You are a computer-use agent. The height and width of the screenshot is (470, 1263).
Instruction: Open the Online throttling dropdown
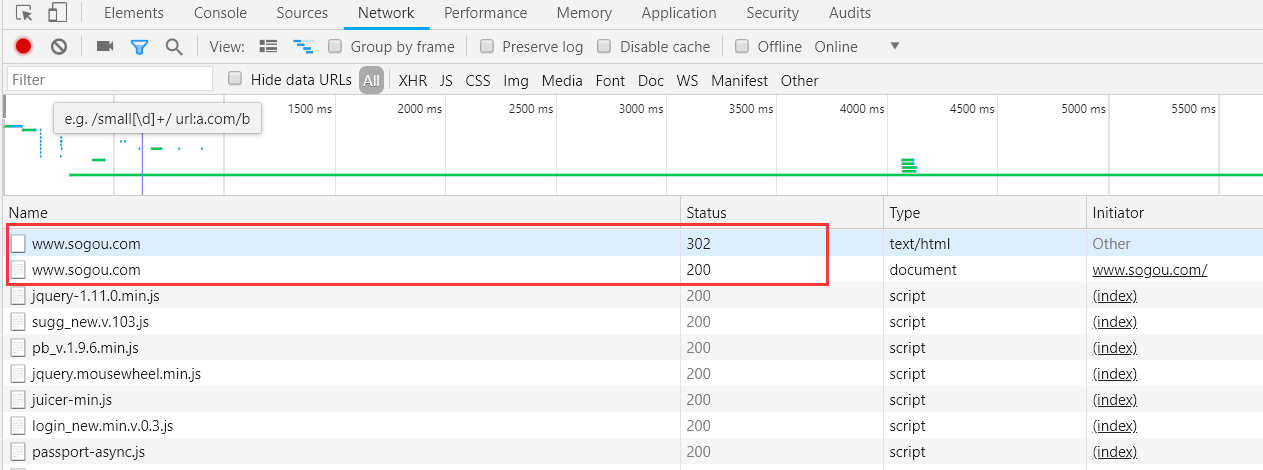pos(857,46)
